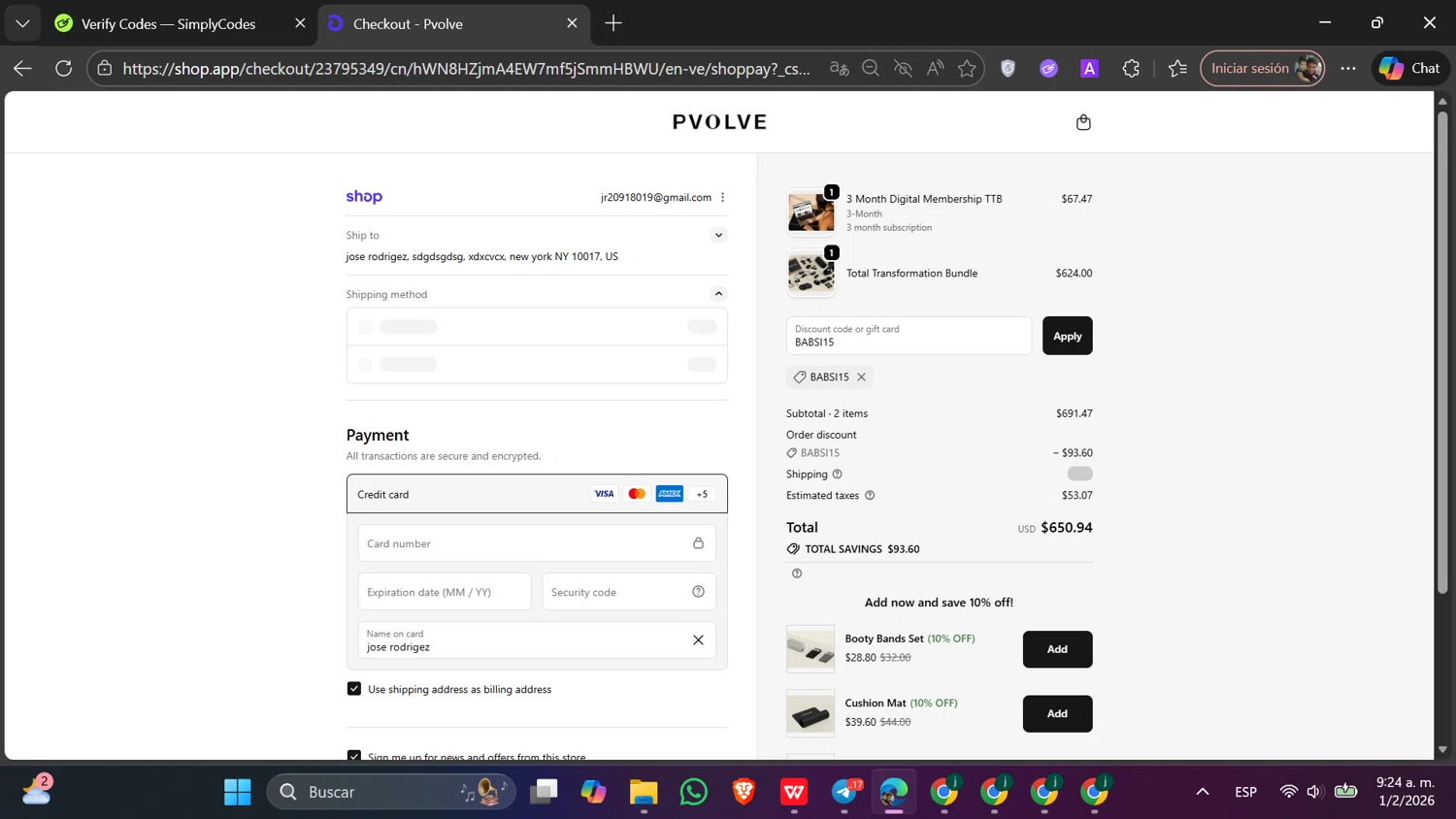The width and height of the screenshot is (1456, 819).
Task: Expand the Ship to section chevron
Action: pos(718,235)
